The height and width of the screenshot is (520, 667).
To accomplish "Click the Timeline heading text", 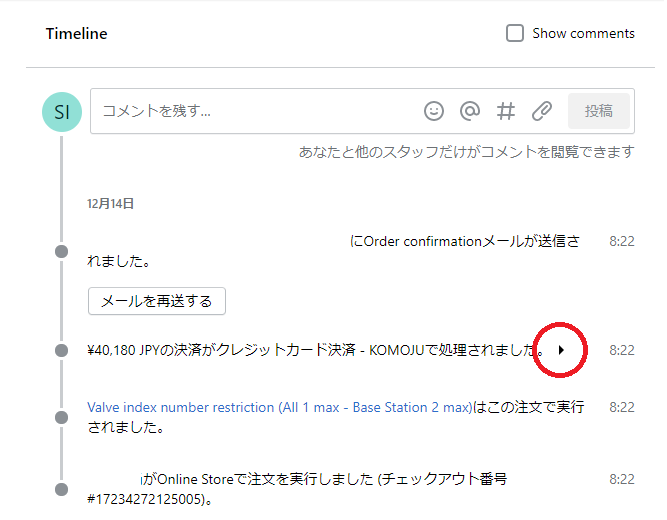I will [x=77, y=34].
